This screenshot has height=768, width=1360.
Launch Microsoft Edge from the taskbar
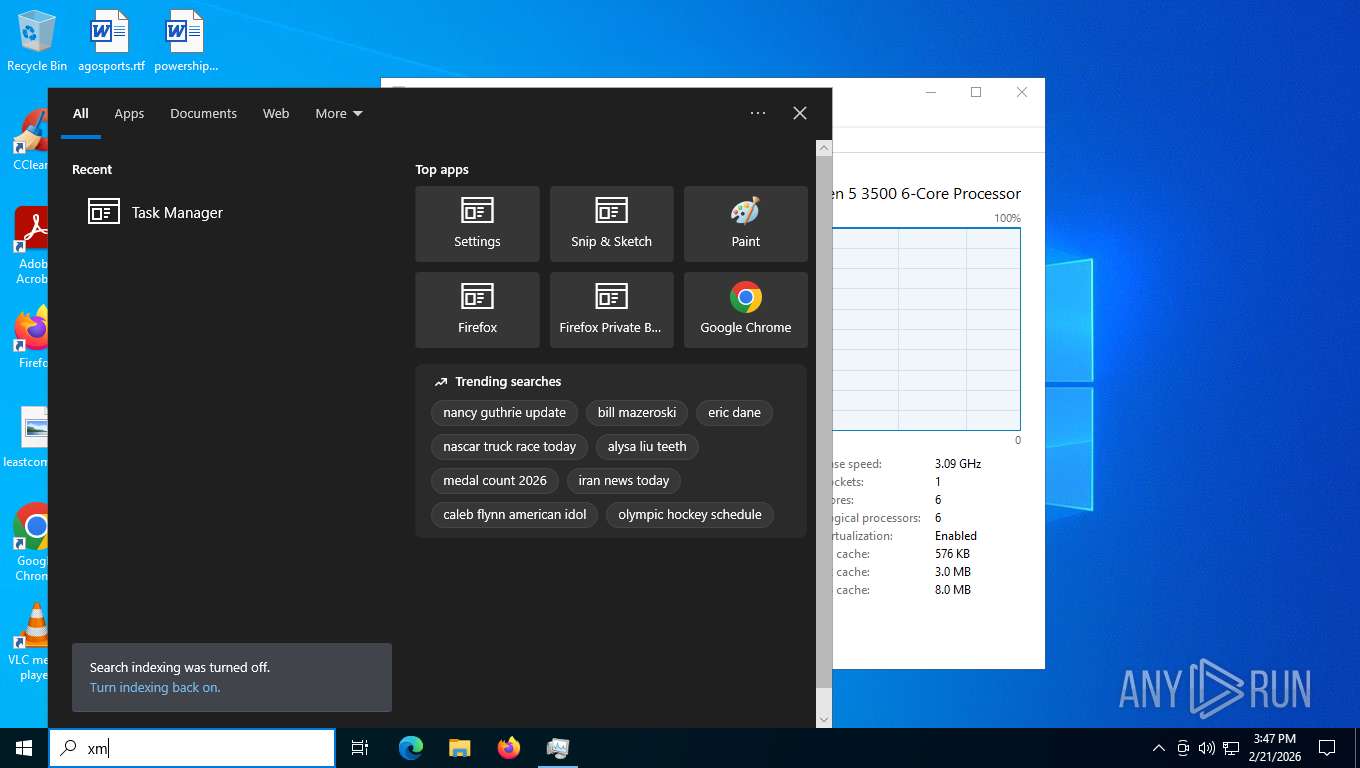point(411,748)
